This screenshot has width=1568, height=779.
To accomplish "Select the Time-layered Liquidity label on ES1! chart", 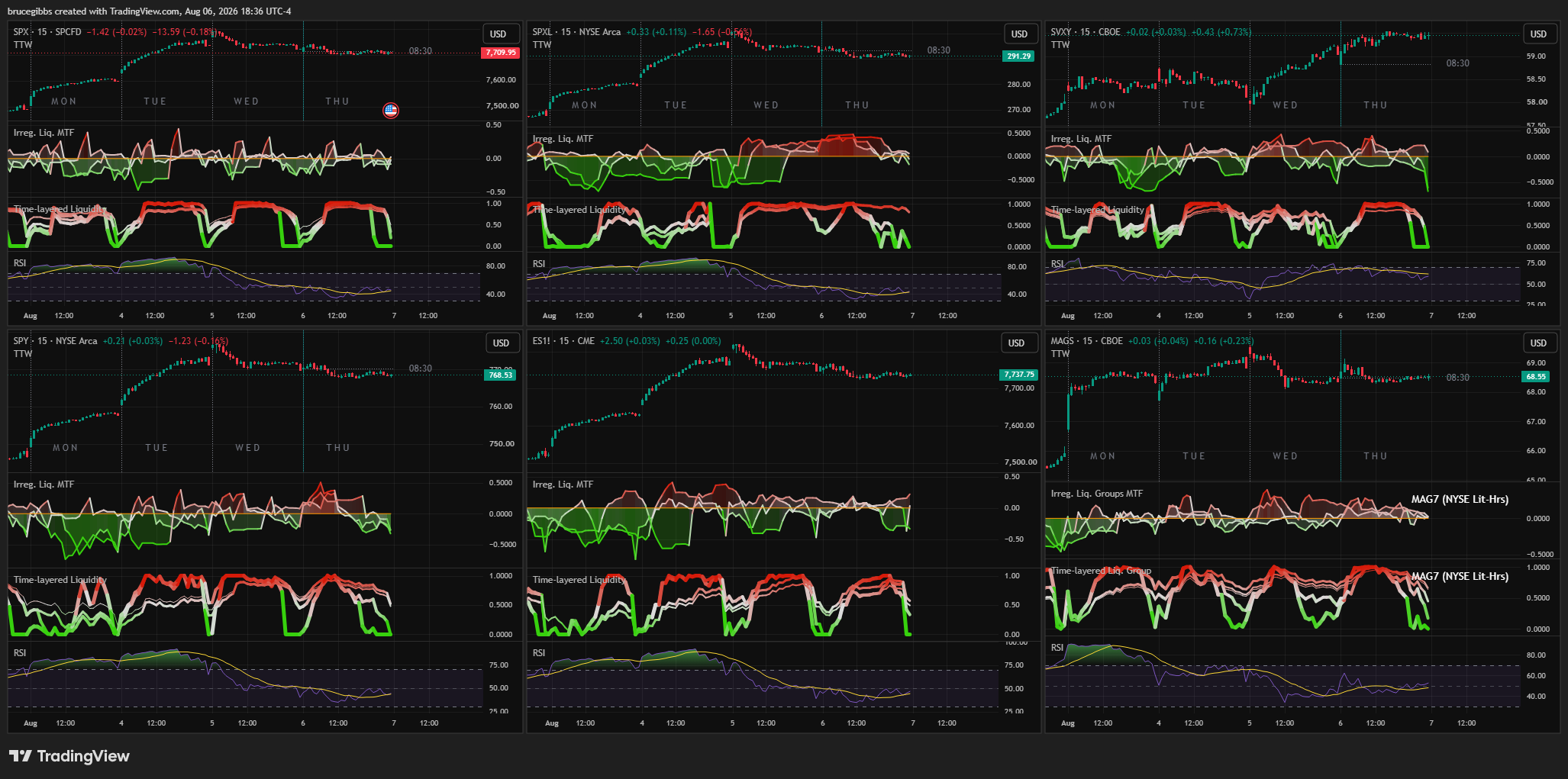I will pos(579,580).
